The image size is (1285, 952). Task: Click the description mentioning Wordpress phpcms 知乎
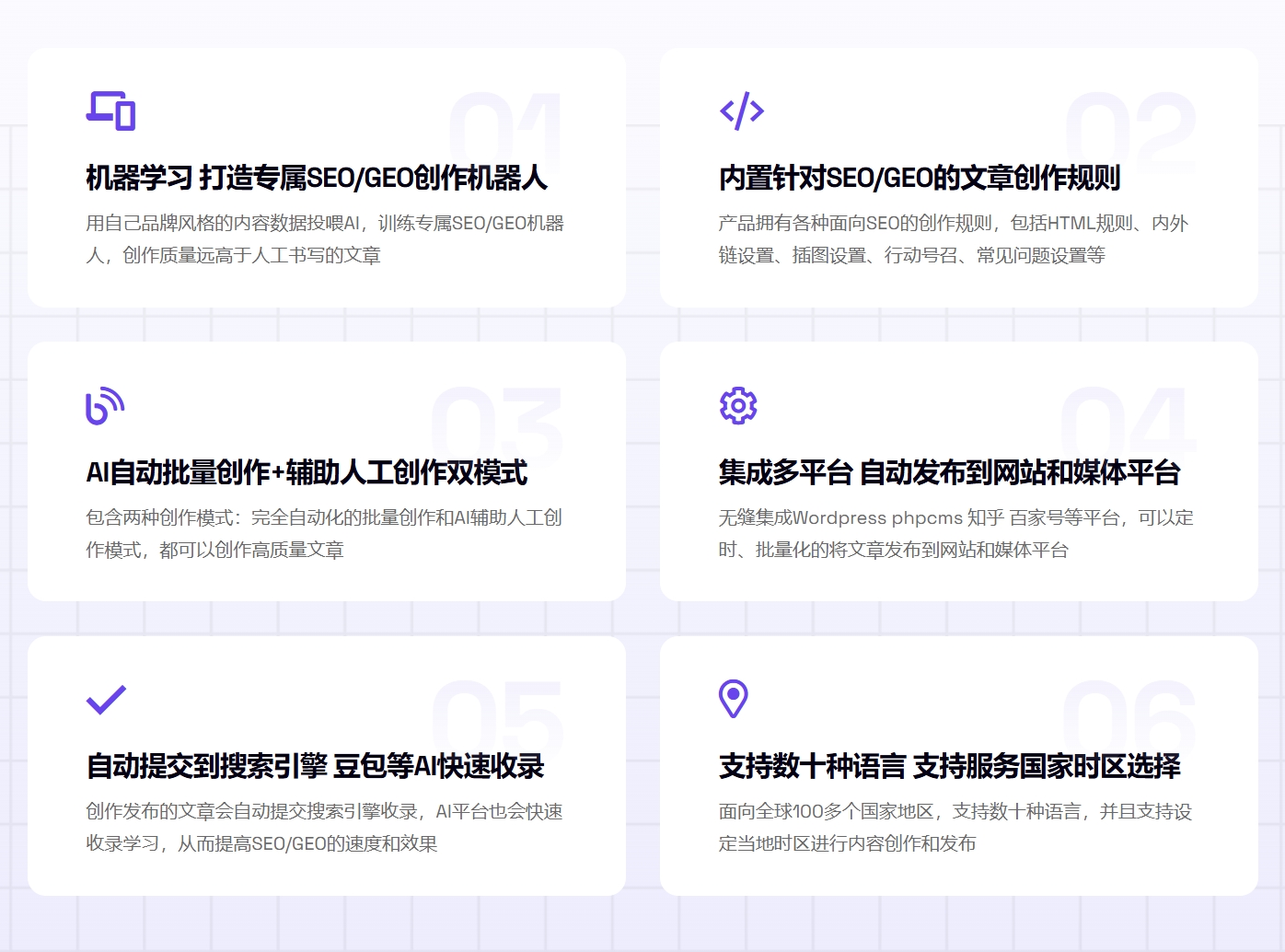click(955, 534)
